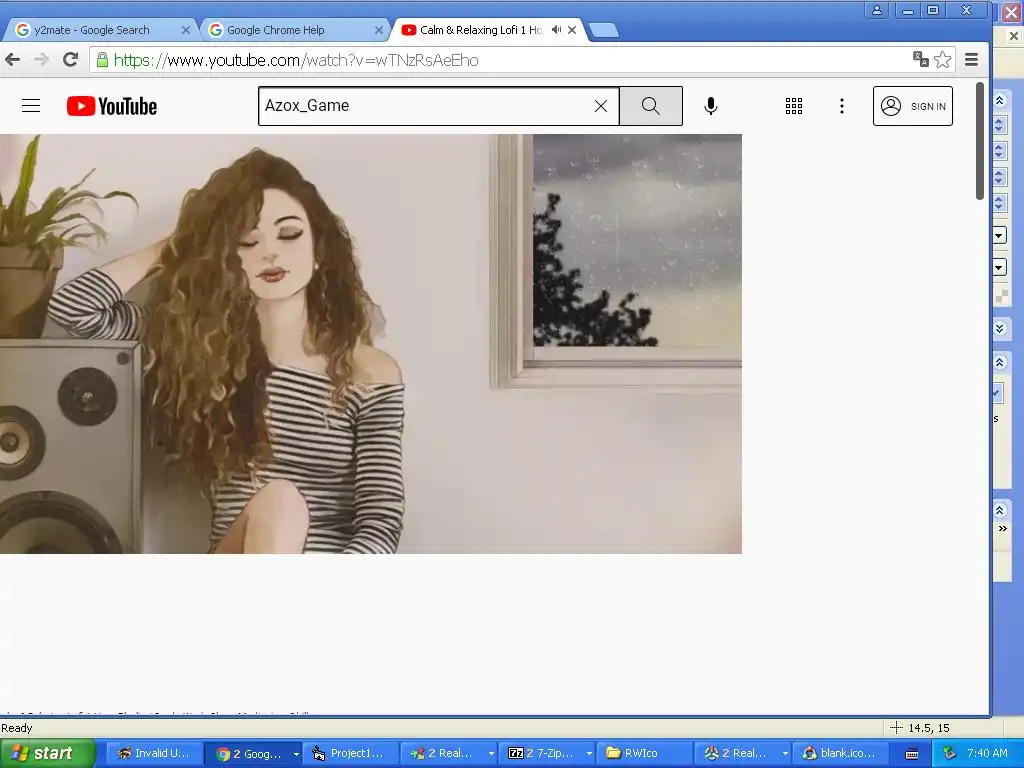Image resolution: width=1024 pixels, height=768 pixels.
Task: Click the Chrome profile person icon
Action: [x=876, y=10]
